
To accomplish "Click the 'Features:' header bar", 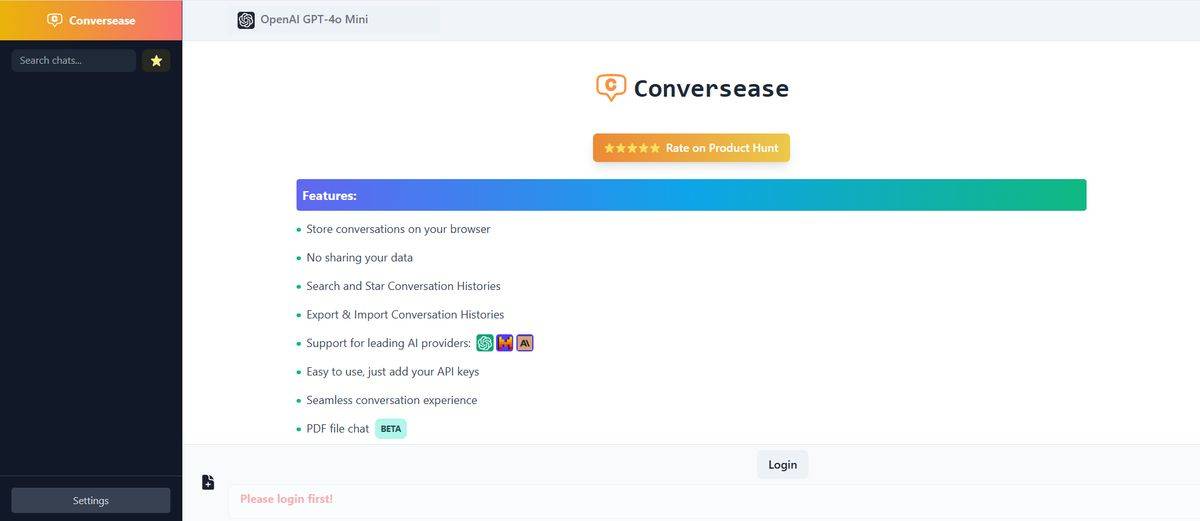I will (x=691, y=195).
